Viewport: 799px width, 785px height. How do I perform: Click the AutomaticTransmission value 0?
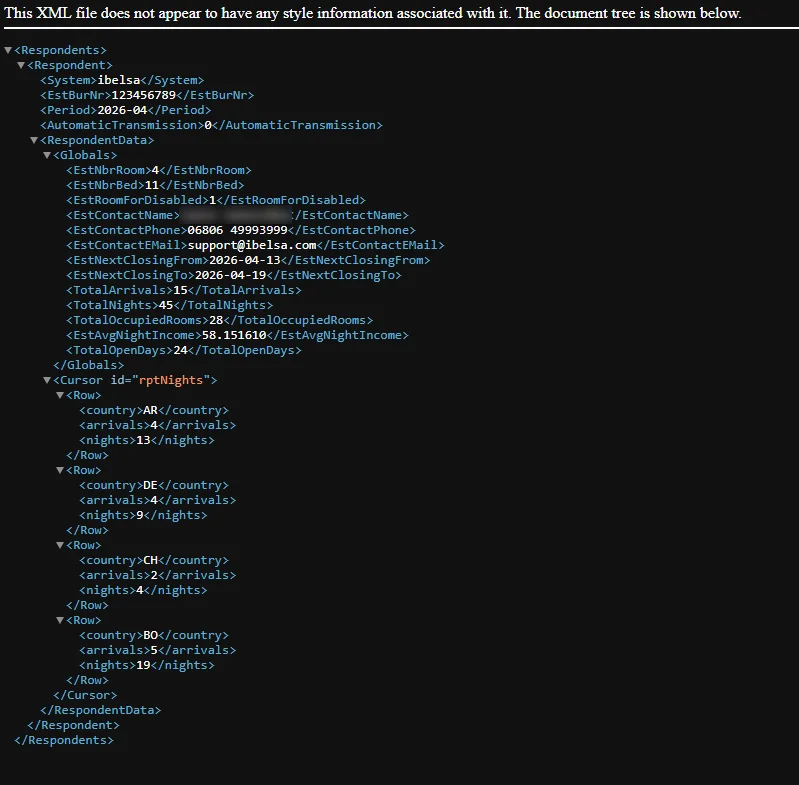[x=208, y=125]
